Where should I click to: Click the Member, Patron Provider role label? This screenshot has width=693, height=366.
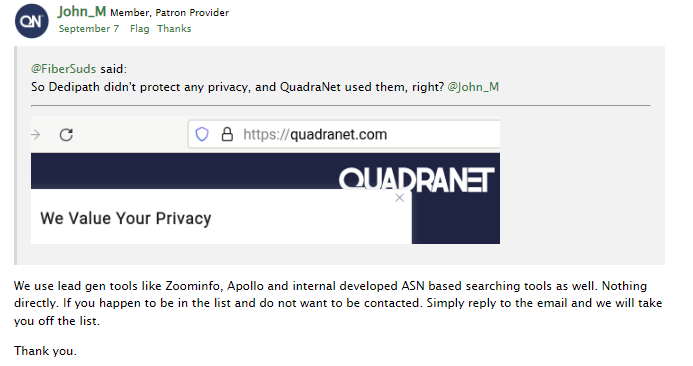tap(170, 13)
